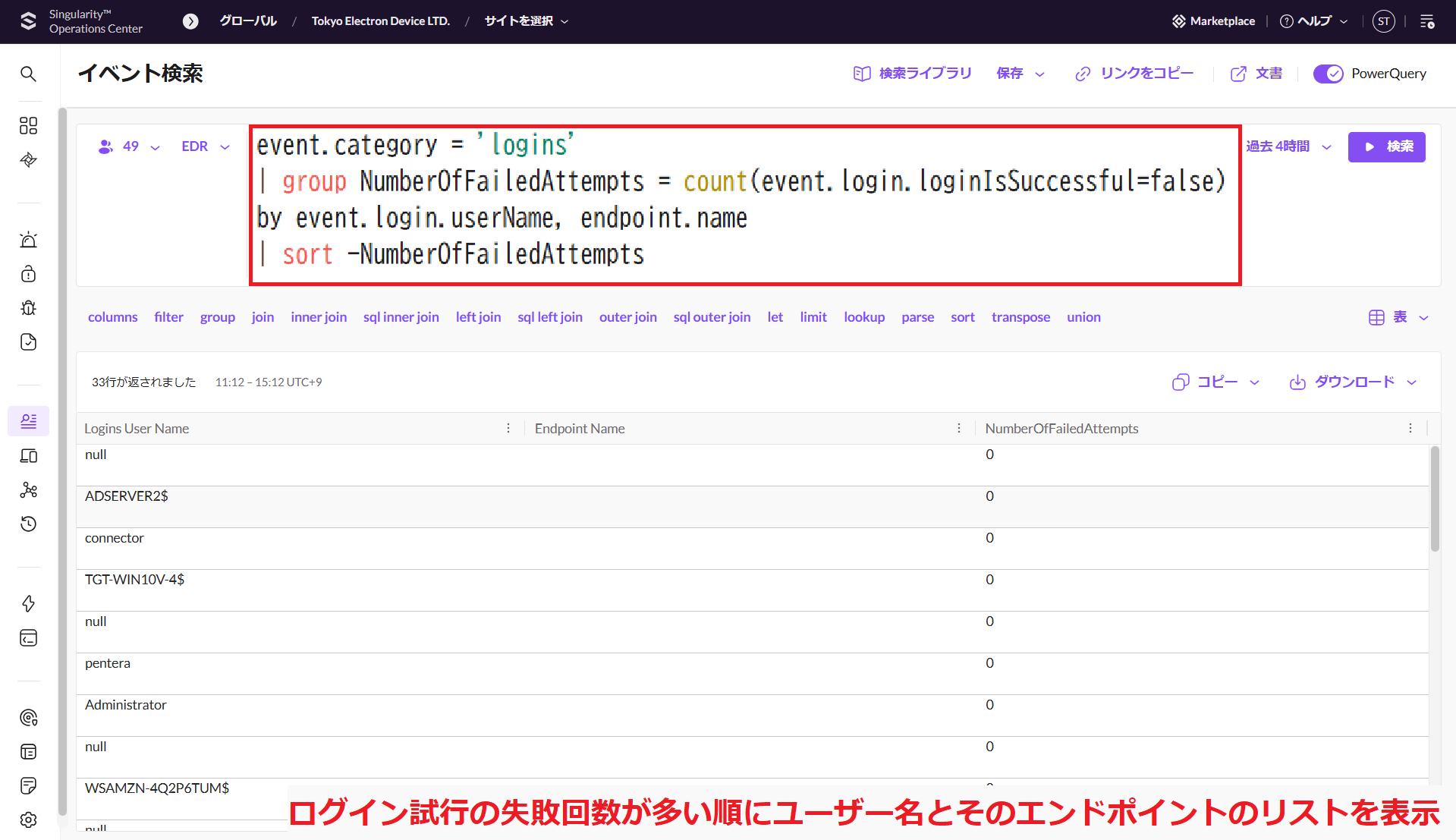Screen dimensions: 1456x840
Task: Open the 過去 4時間 time range dropdown
Action: [x=1288, y=146]
